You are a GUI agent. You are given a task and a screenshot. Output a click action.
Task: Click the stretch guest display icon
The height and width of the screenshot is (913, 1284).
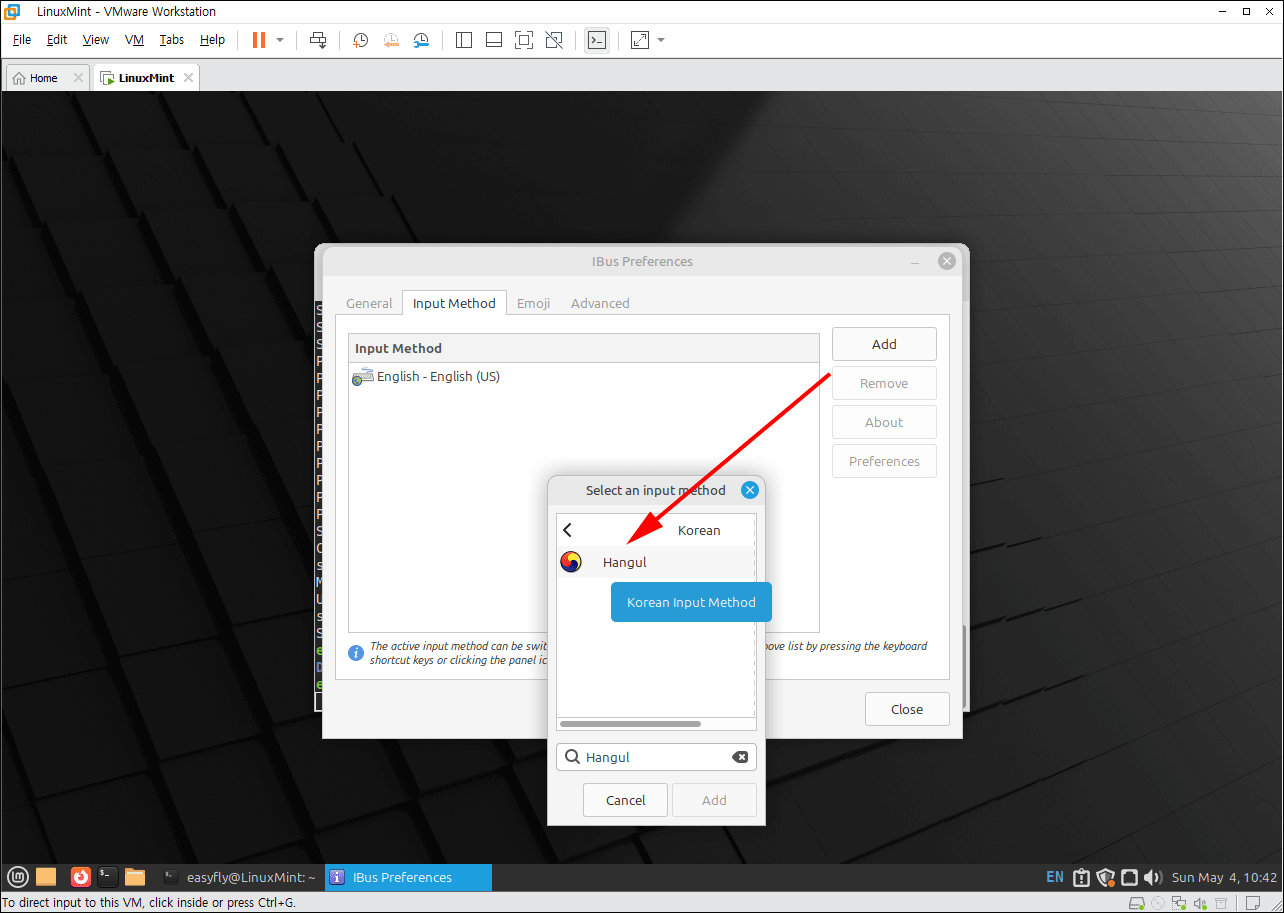pyautogui.click(x=640, y=40)
